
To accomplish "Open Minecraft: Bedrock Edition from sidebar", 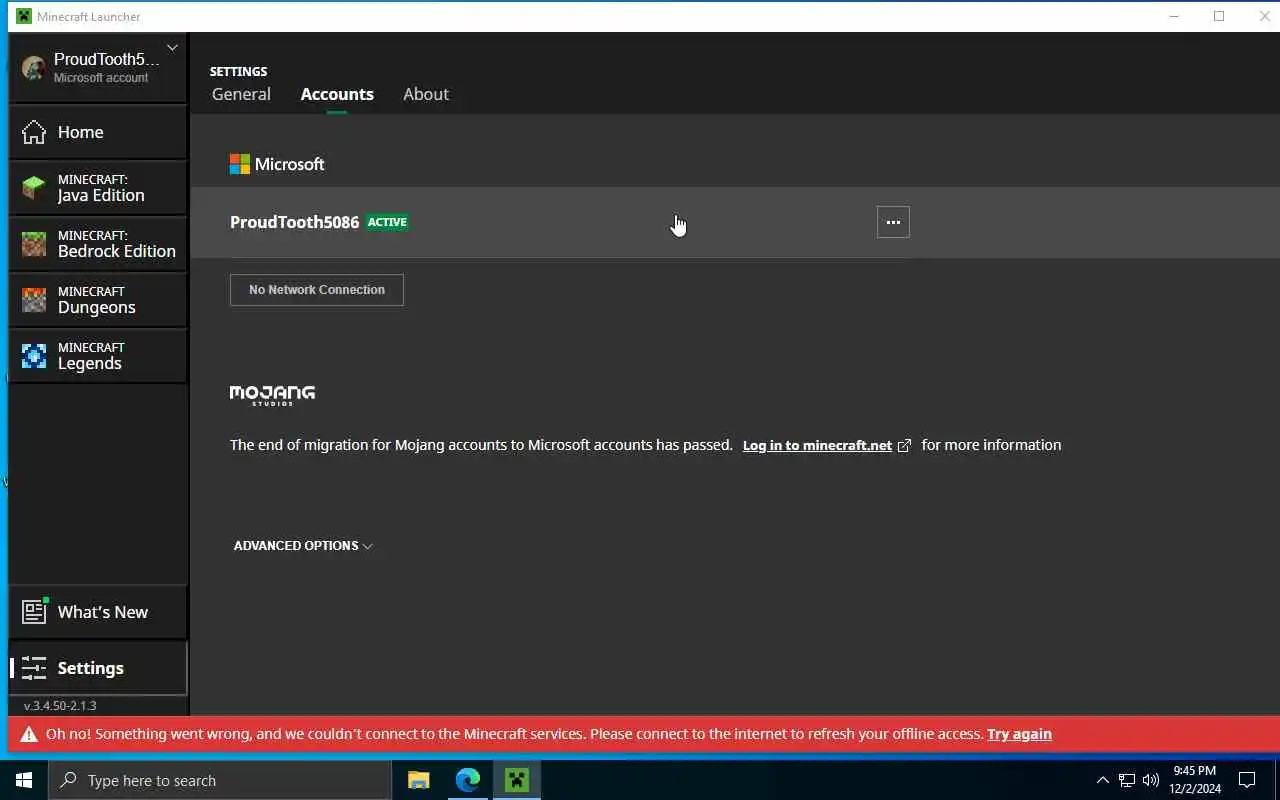I will [x=98, y=244].
